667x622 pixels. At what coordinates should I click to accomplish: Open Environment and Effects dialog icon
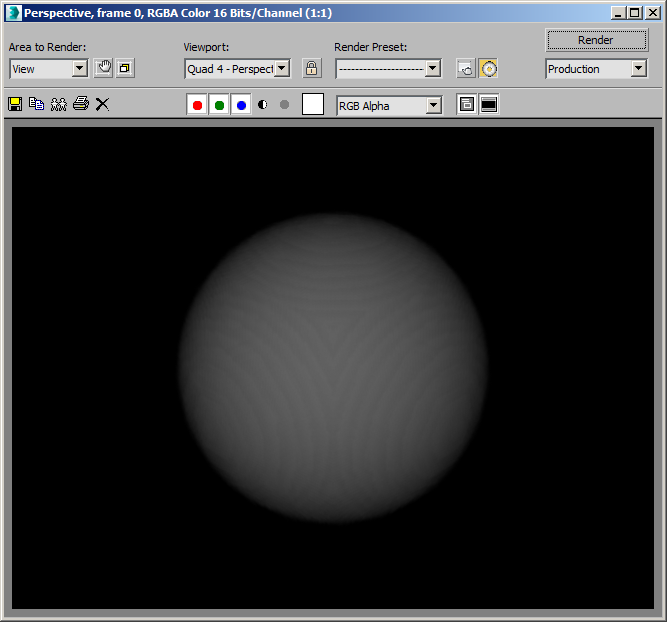[x=488, y=68]
